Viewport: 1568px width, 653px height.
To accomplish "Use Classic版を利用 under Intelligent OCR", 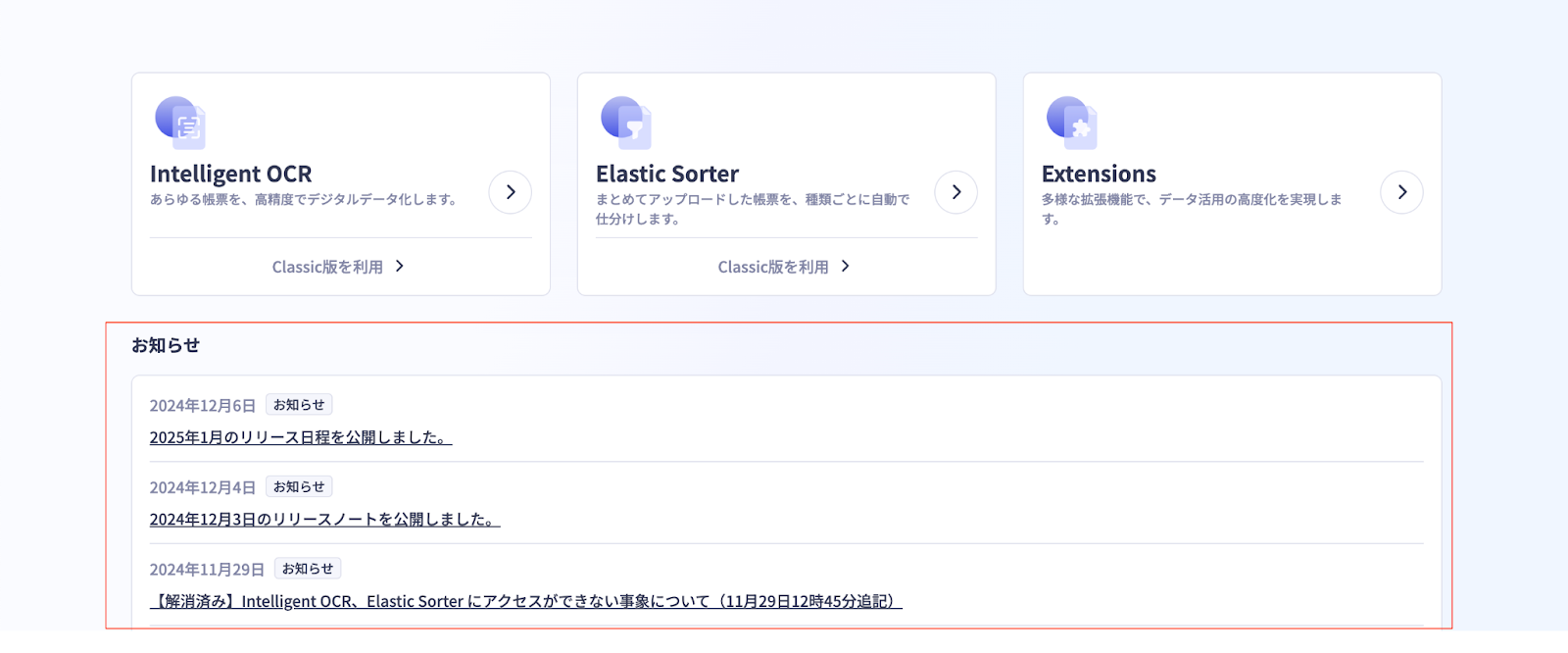I will coord(338,267).
